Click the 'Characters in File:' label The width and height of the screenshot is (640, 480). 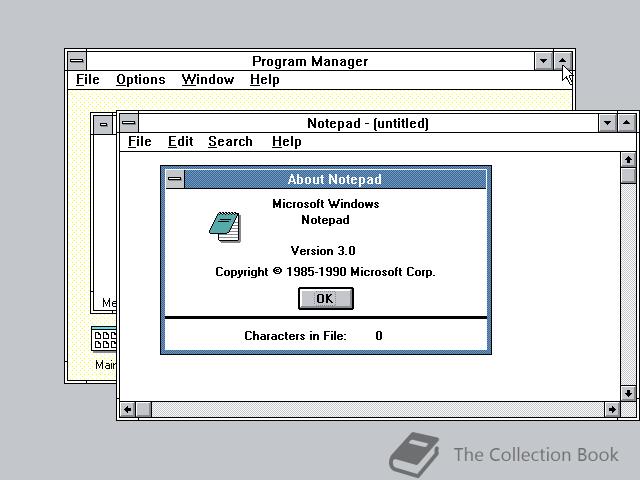point(296,336)
